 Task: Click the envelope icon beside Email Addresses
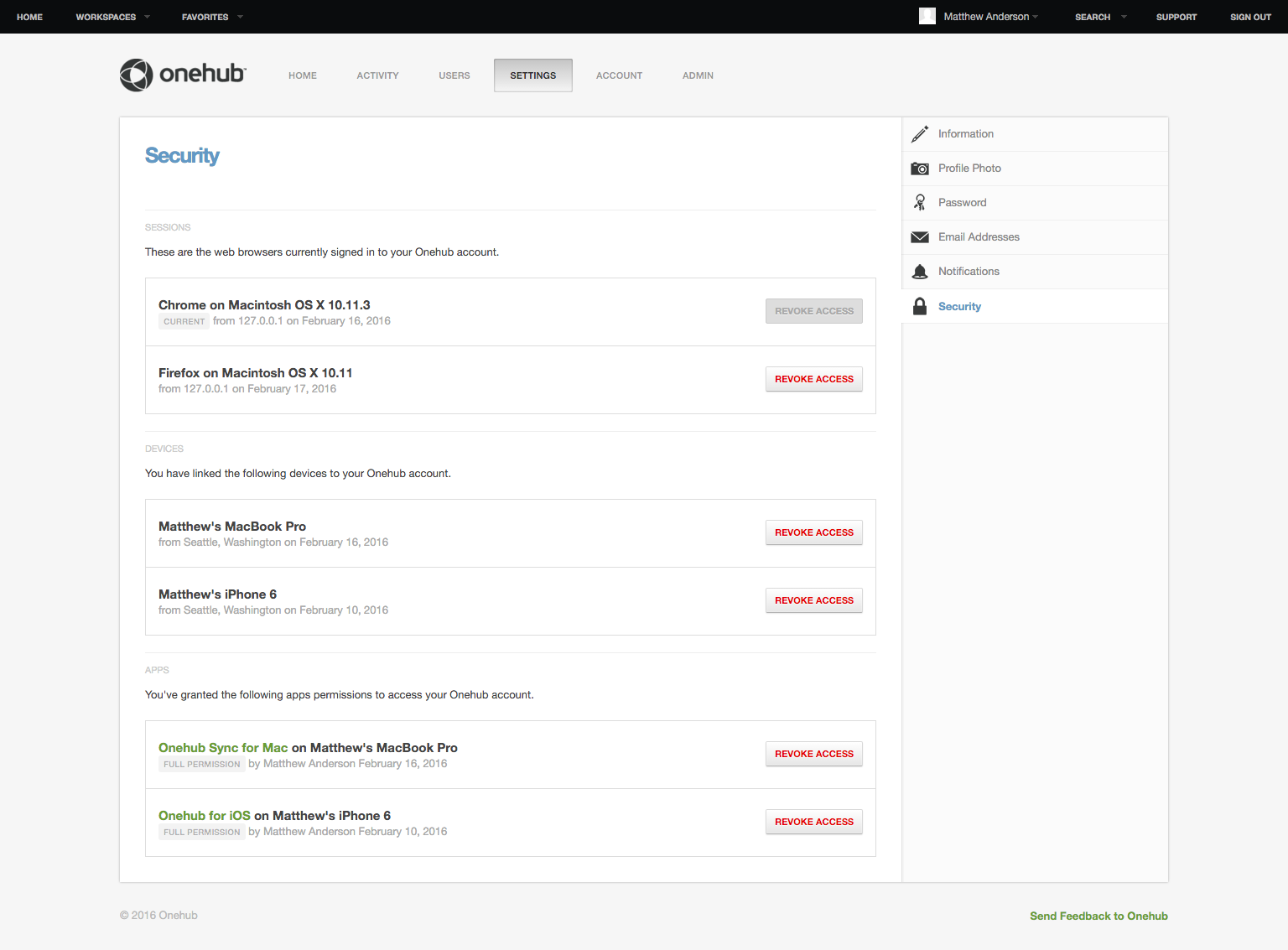point(920,237)
